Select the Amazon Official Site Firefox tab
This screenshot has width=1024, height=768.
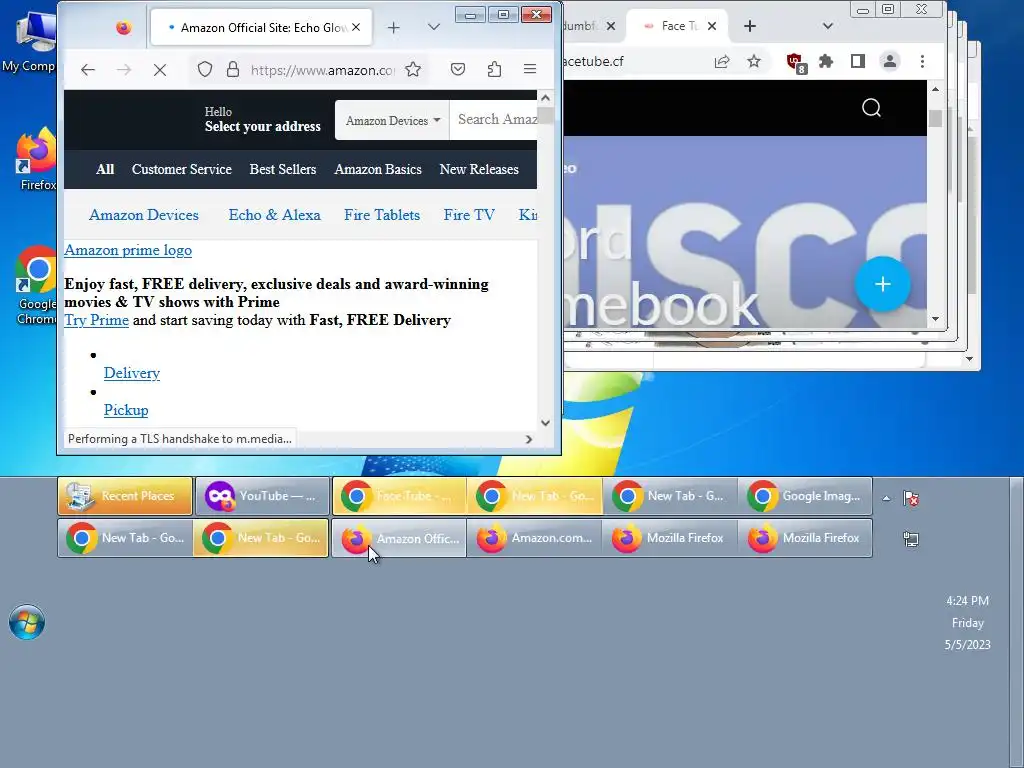(x=261, y=27)
